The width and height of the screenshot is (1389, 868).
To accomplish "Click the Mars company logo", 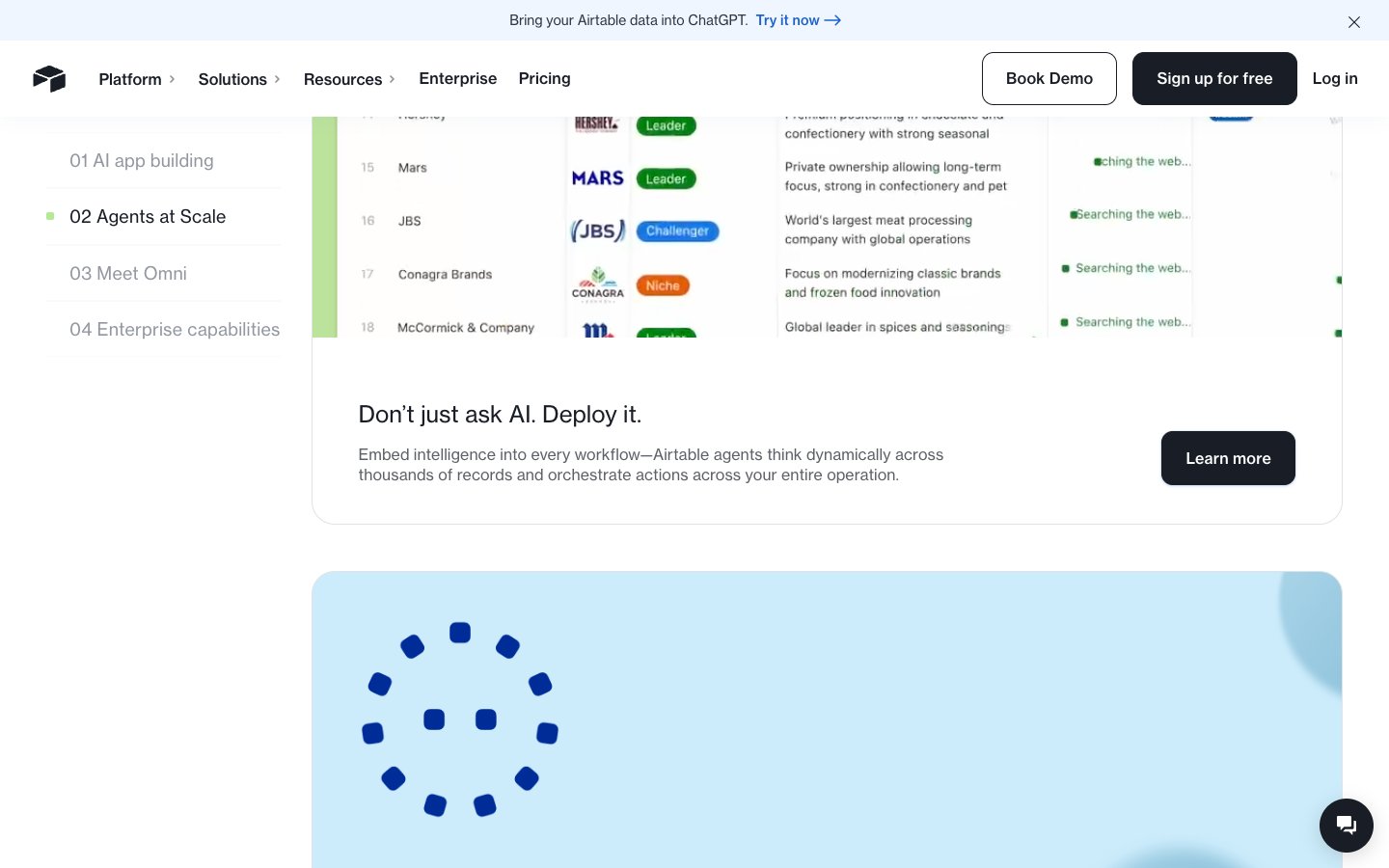I will pos(597,178).
